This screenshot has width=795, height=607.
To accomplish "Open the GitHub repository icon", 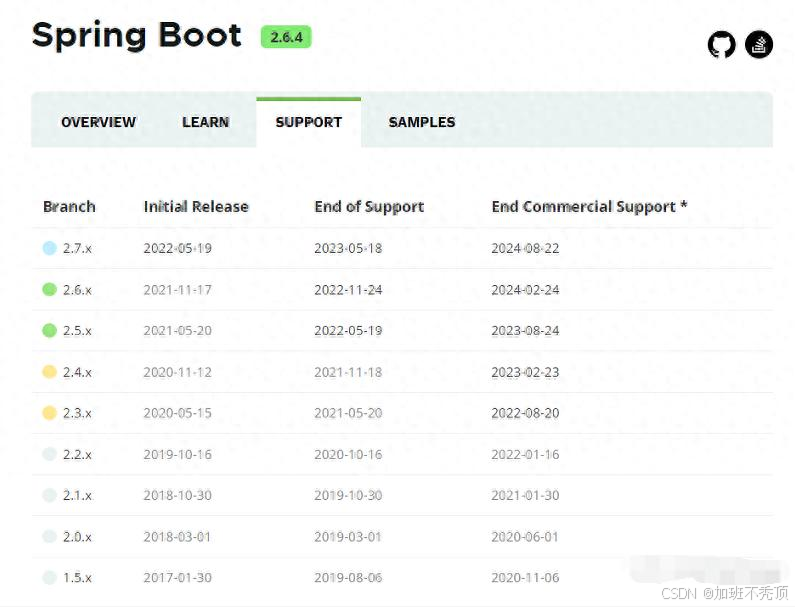I will 721,44.
